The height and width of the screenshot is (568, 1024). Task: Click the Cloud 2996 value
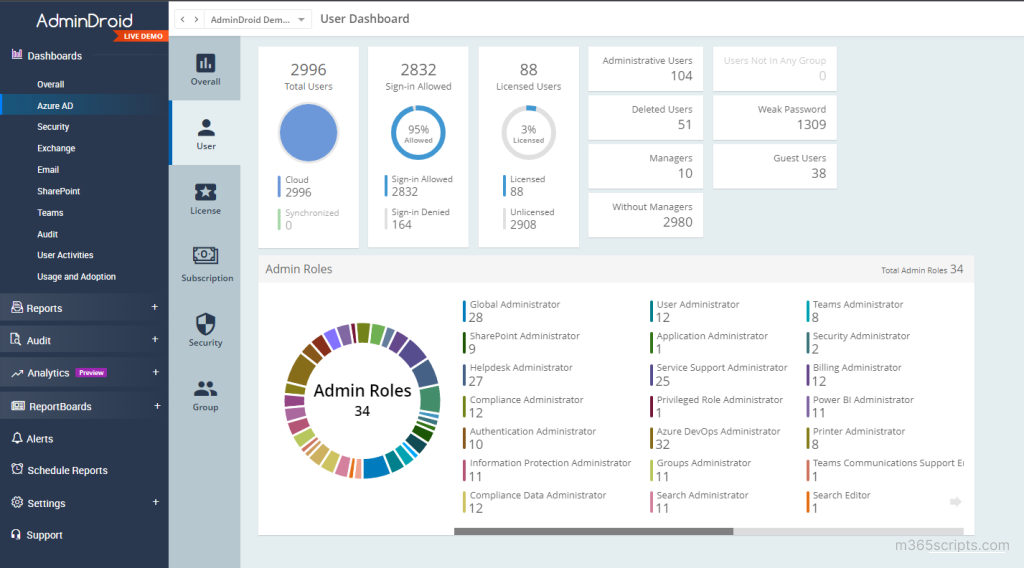coord(298,193)
